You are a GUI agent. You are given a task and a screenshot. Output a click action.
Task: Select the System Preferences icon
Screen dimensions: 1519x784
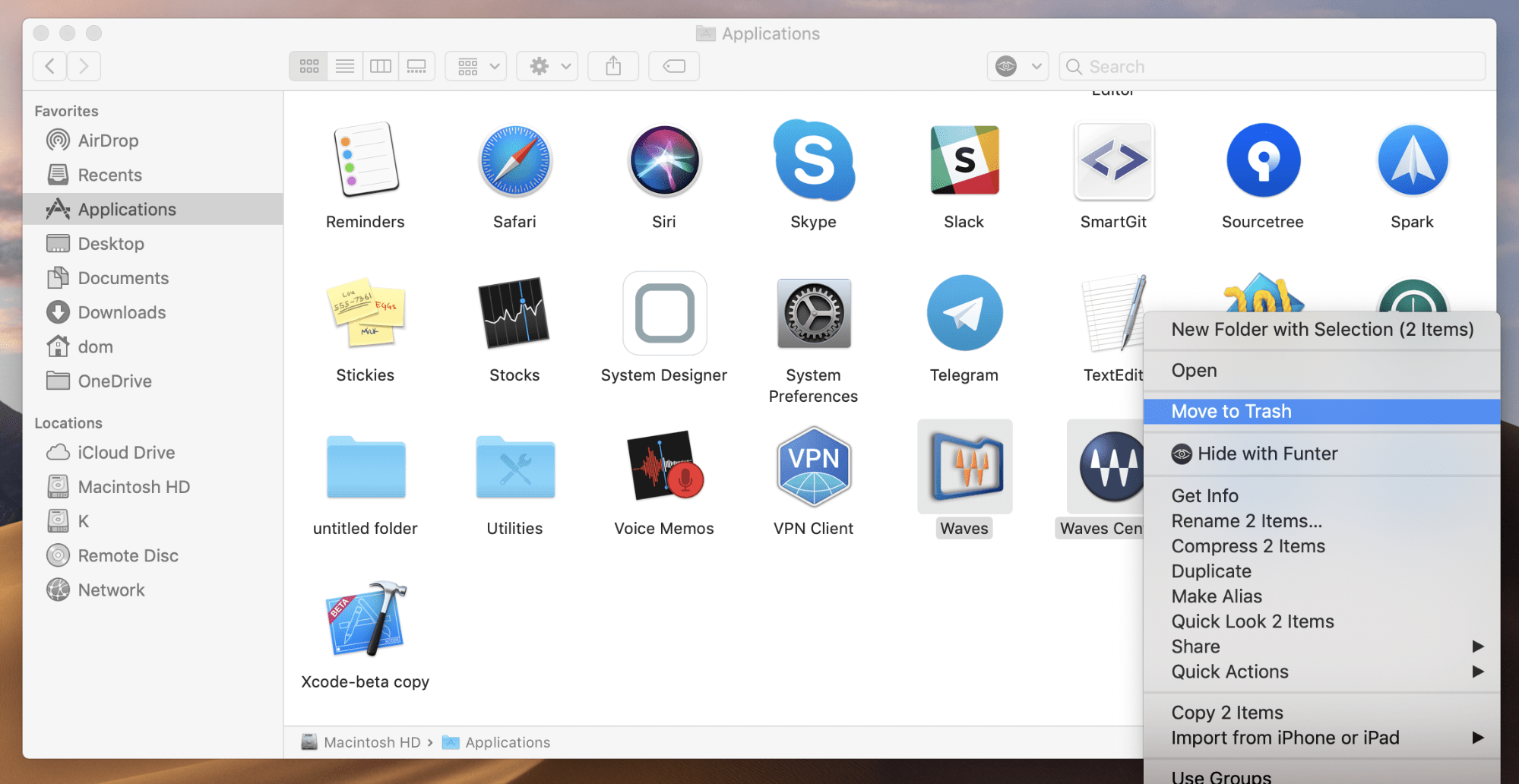(x=813, y=313)
